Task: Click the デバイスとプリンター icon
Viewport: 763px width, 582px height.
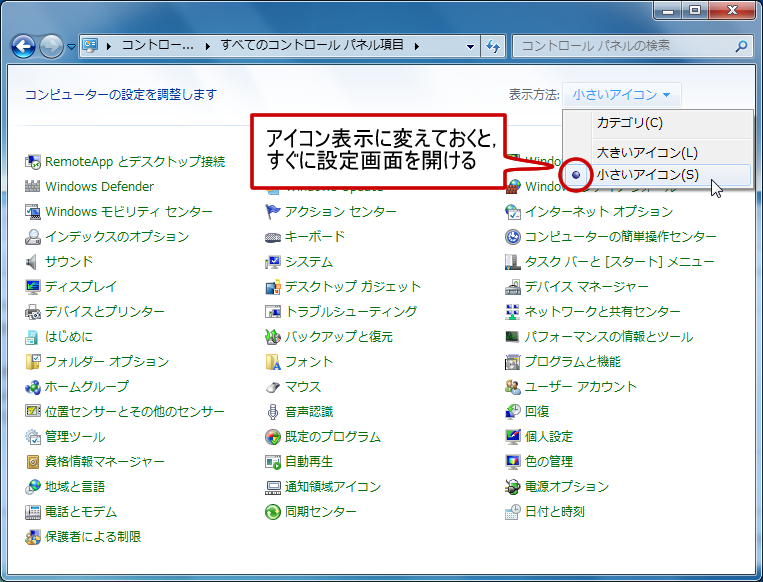Action: click(x=33, y=311)
